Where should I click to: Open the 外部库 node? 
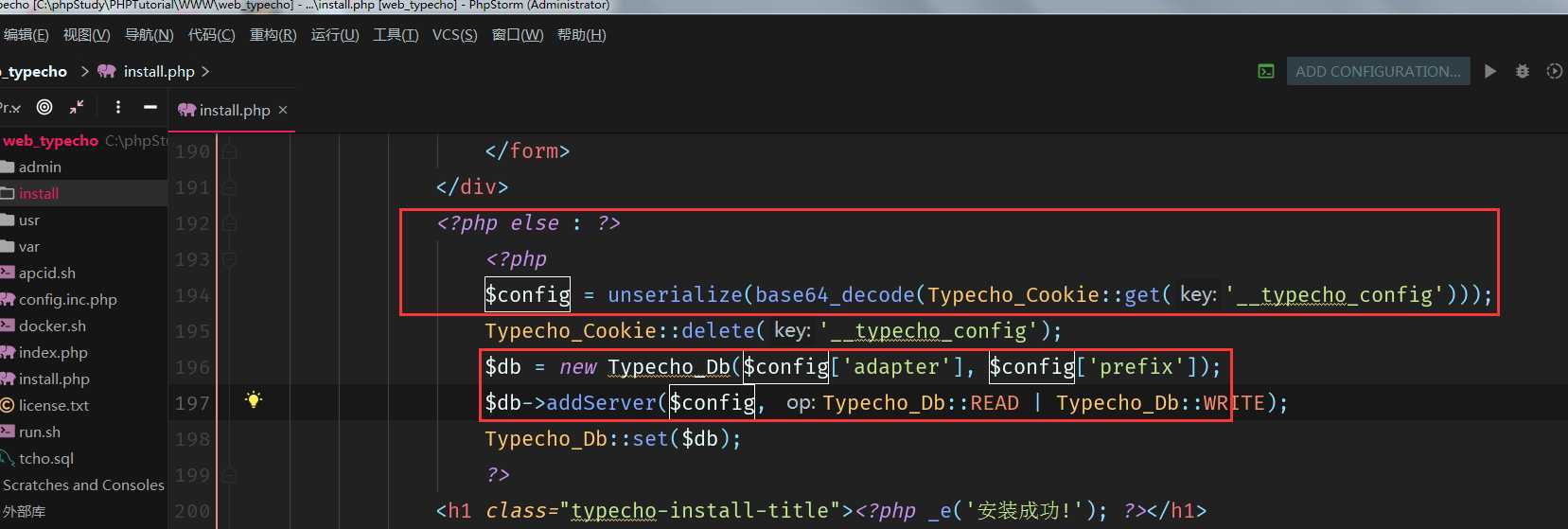[x=24, y=511]
